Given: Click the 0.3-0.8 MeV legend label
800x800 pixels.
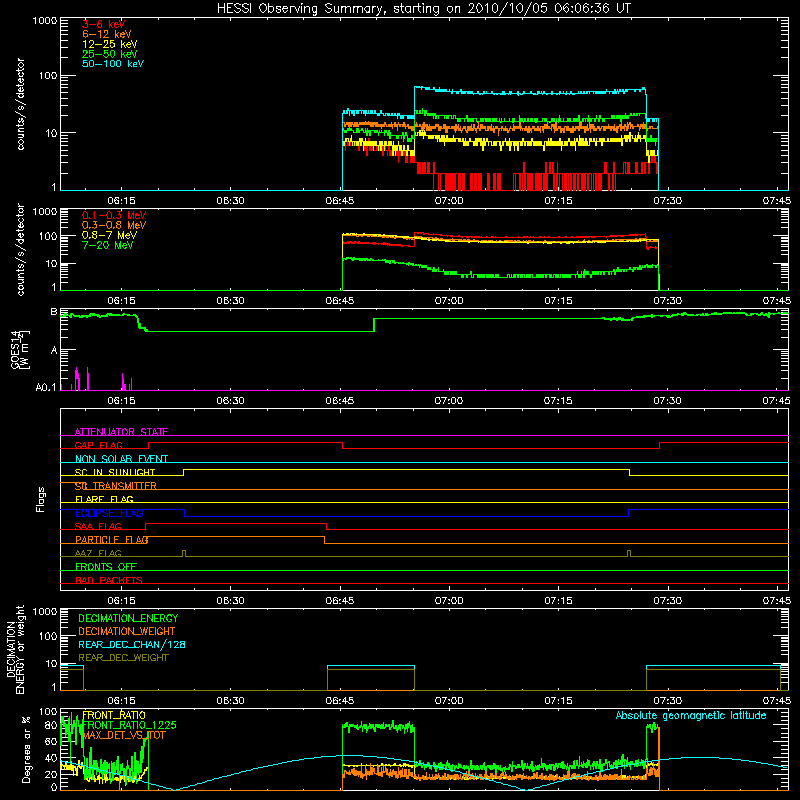Looking at the screenshot, I should (114, 225).
